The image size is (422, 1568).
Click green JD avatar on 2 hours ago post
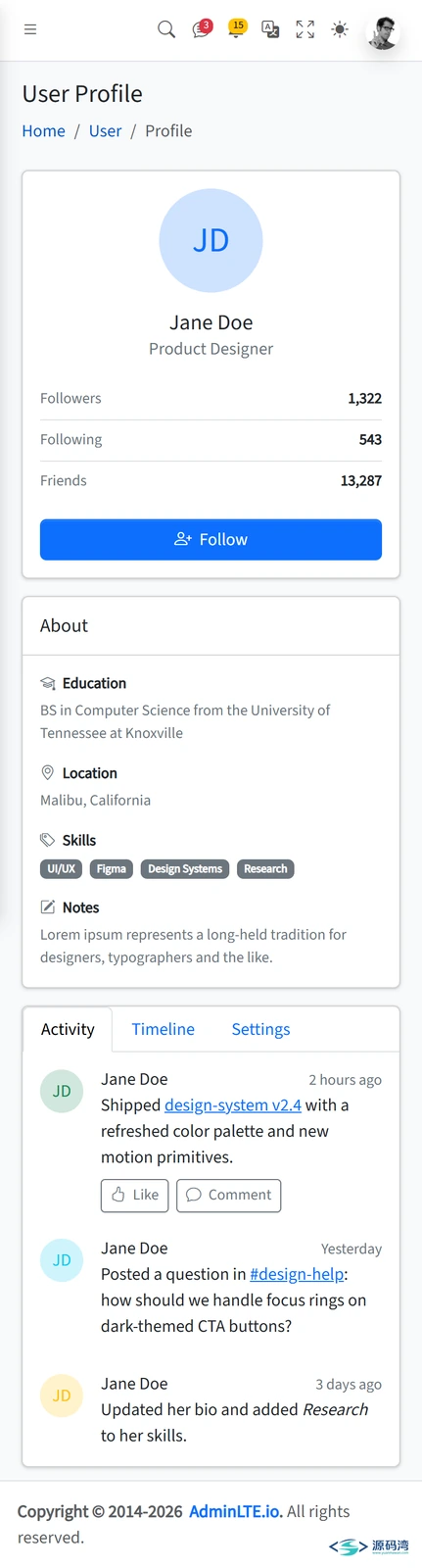pos(62,1092)
